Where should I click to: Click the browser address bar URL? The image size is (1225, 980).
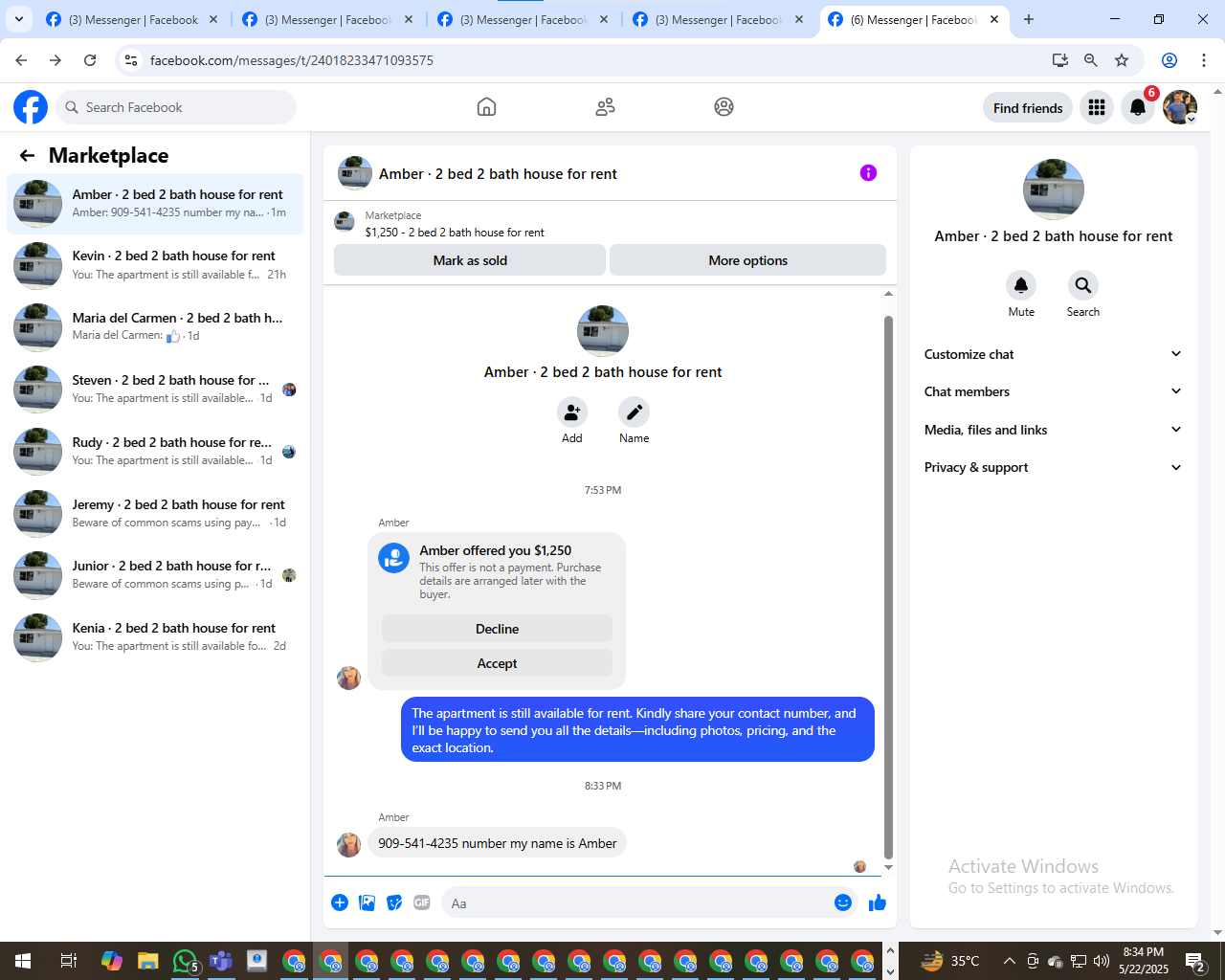pos(292,60)
